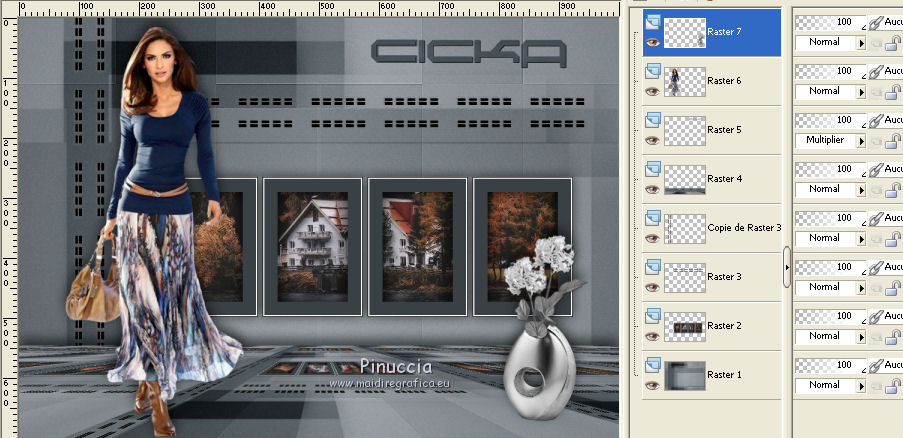
Task: Click the raster layer type icon of Raster 1
Action: (x=652, y=365)
